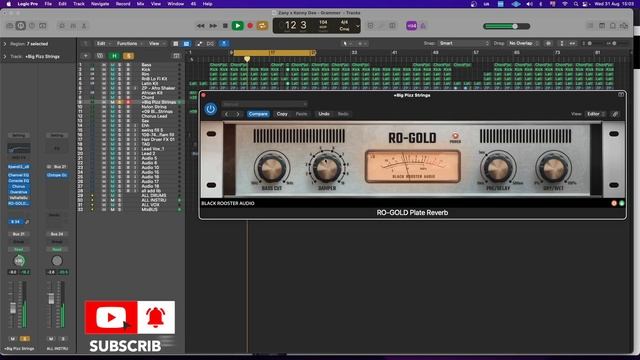
Task: Open the File menu
Action: click(x=48, y=4)
